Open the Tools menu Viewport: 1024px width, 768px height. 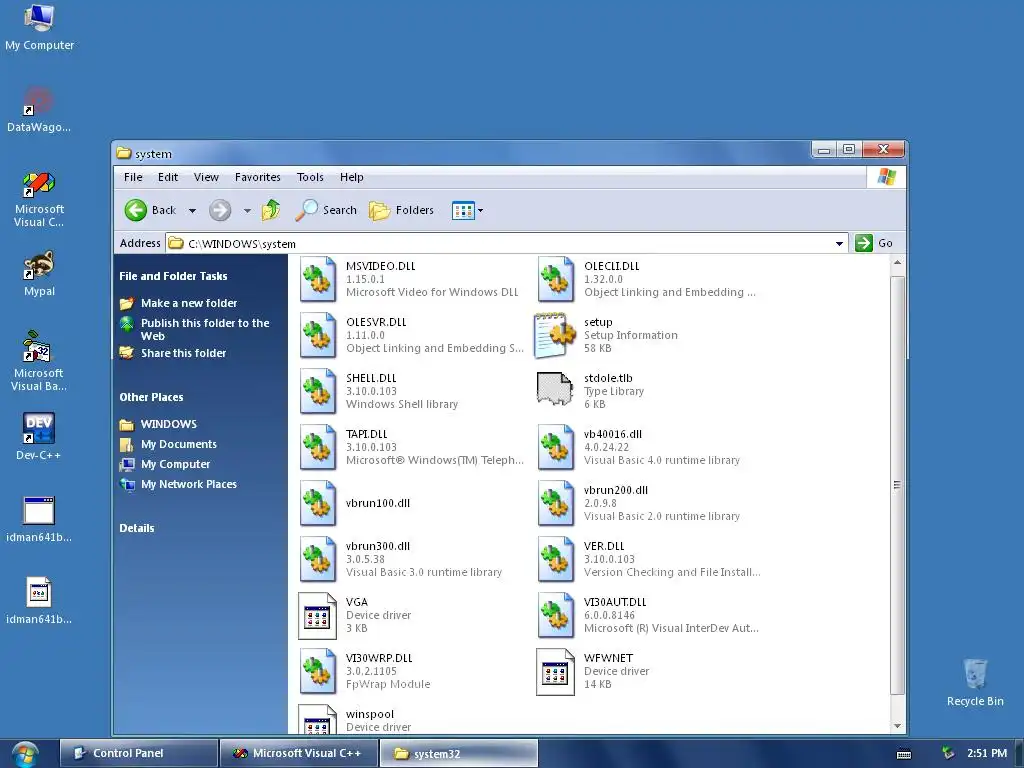click(310, 177)
